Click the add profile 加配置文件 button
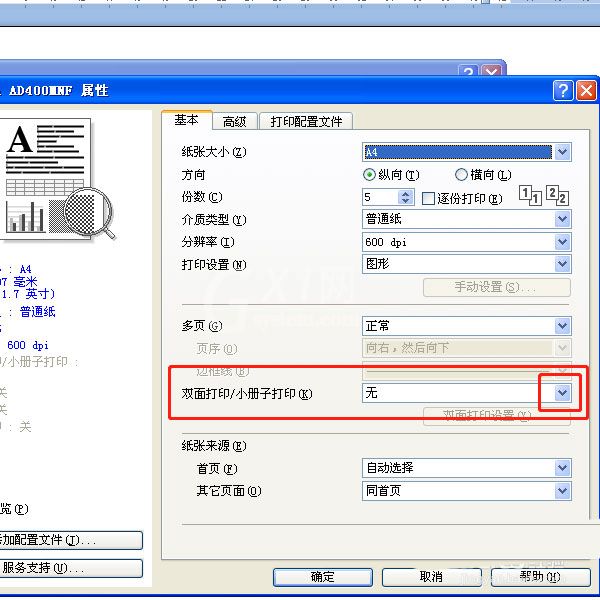Screen dimensions: 600x600 coord(71,540)
